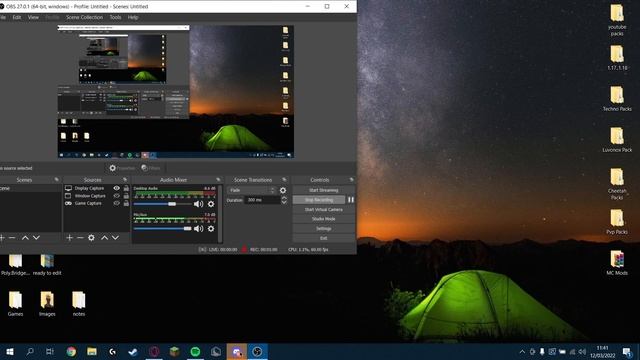This screenshot has height=360, width=640.
Task: Open source properties gear in Sources toolbar
Action: (x=91, y=238)
